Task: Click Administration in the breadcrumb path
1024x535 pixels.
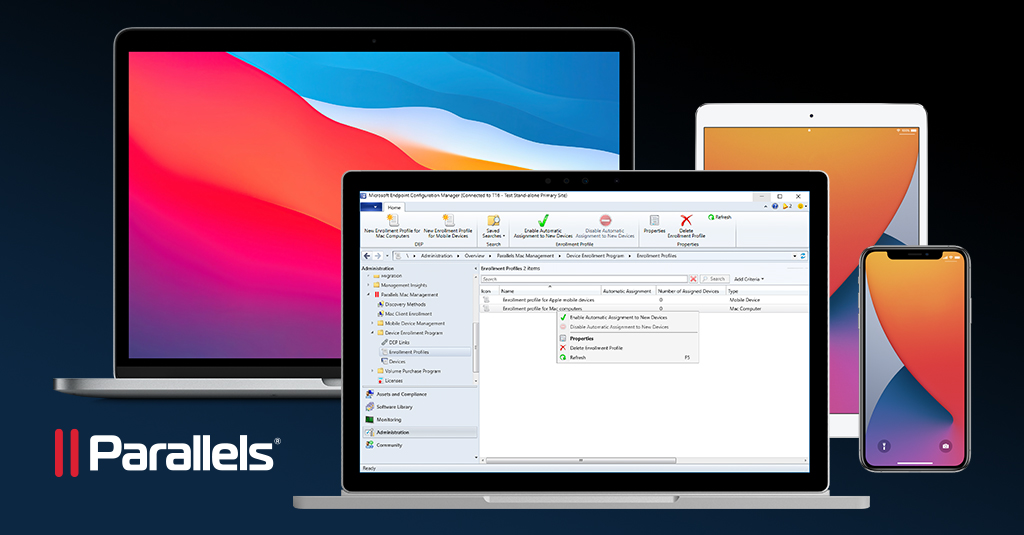Action: pyautogui.click(x=436, y=256)
